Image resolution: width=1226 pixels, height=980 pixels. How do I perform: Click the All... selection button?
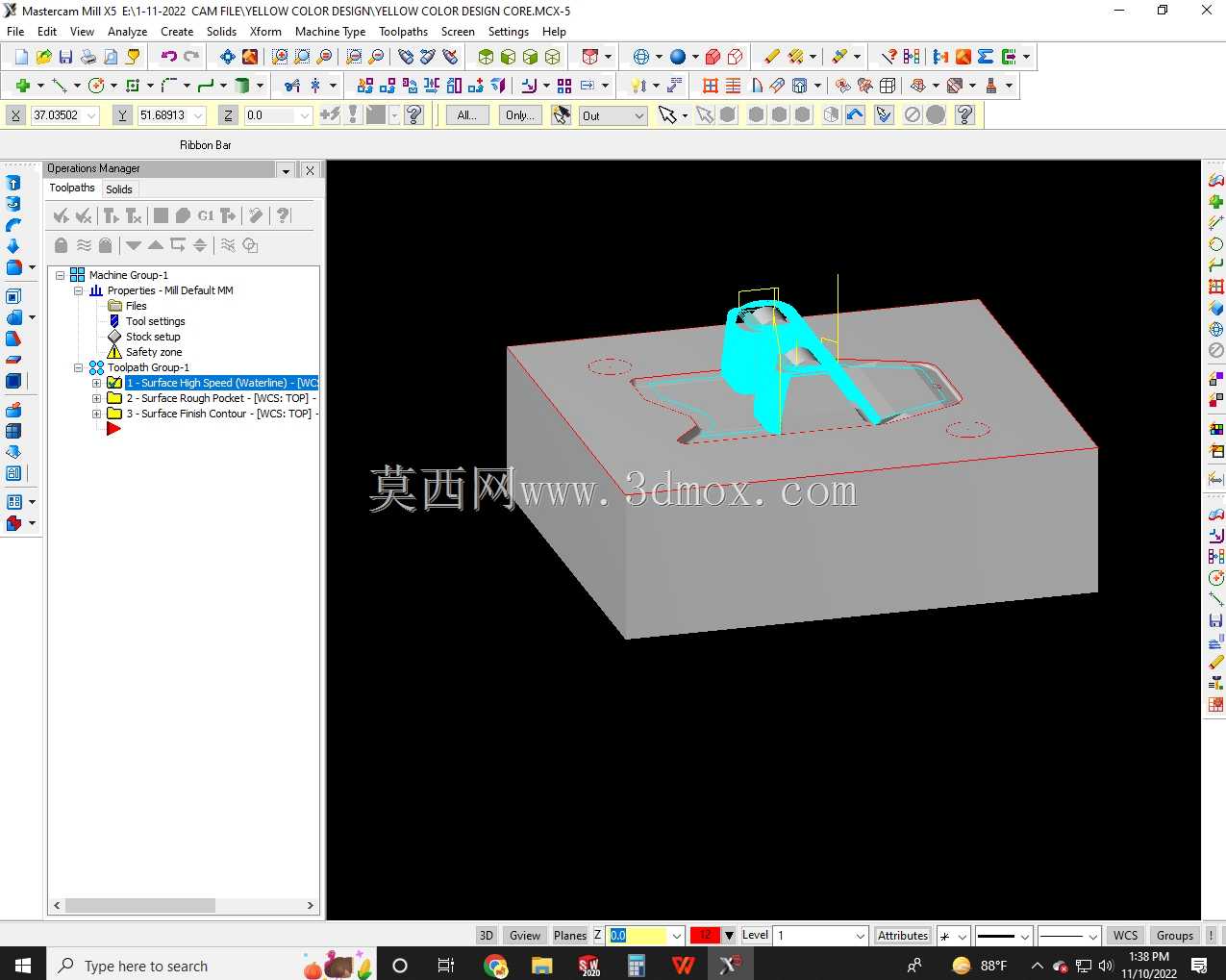pos(467,115)
